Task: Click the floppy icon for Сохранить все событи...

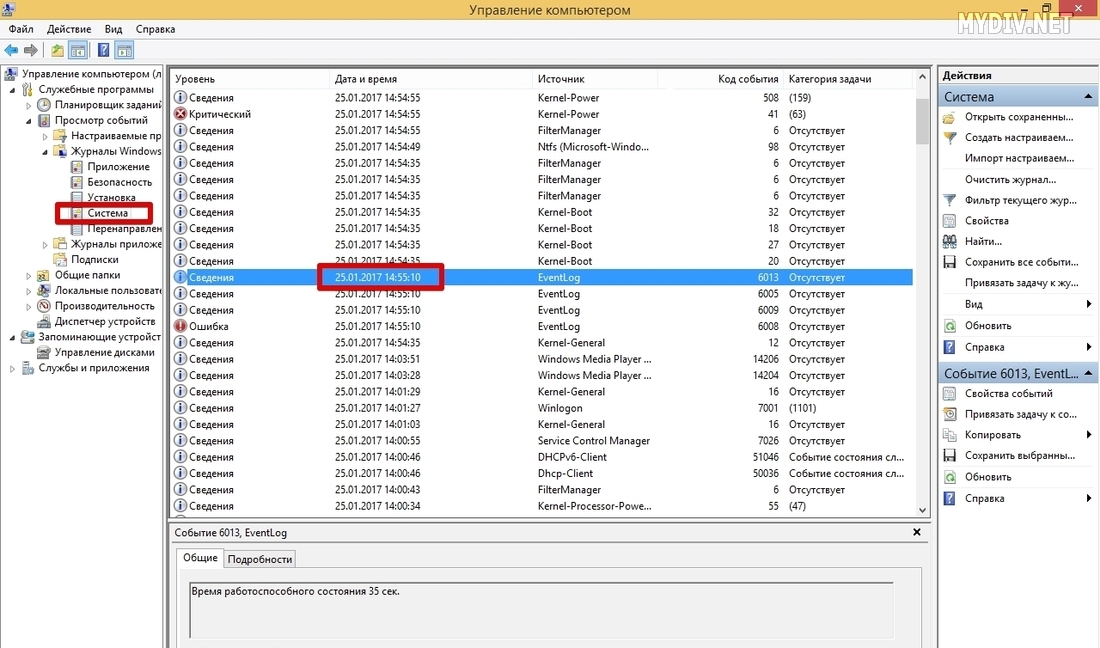Action: [949, 262]
